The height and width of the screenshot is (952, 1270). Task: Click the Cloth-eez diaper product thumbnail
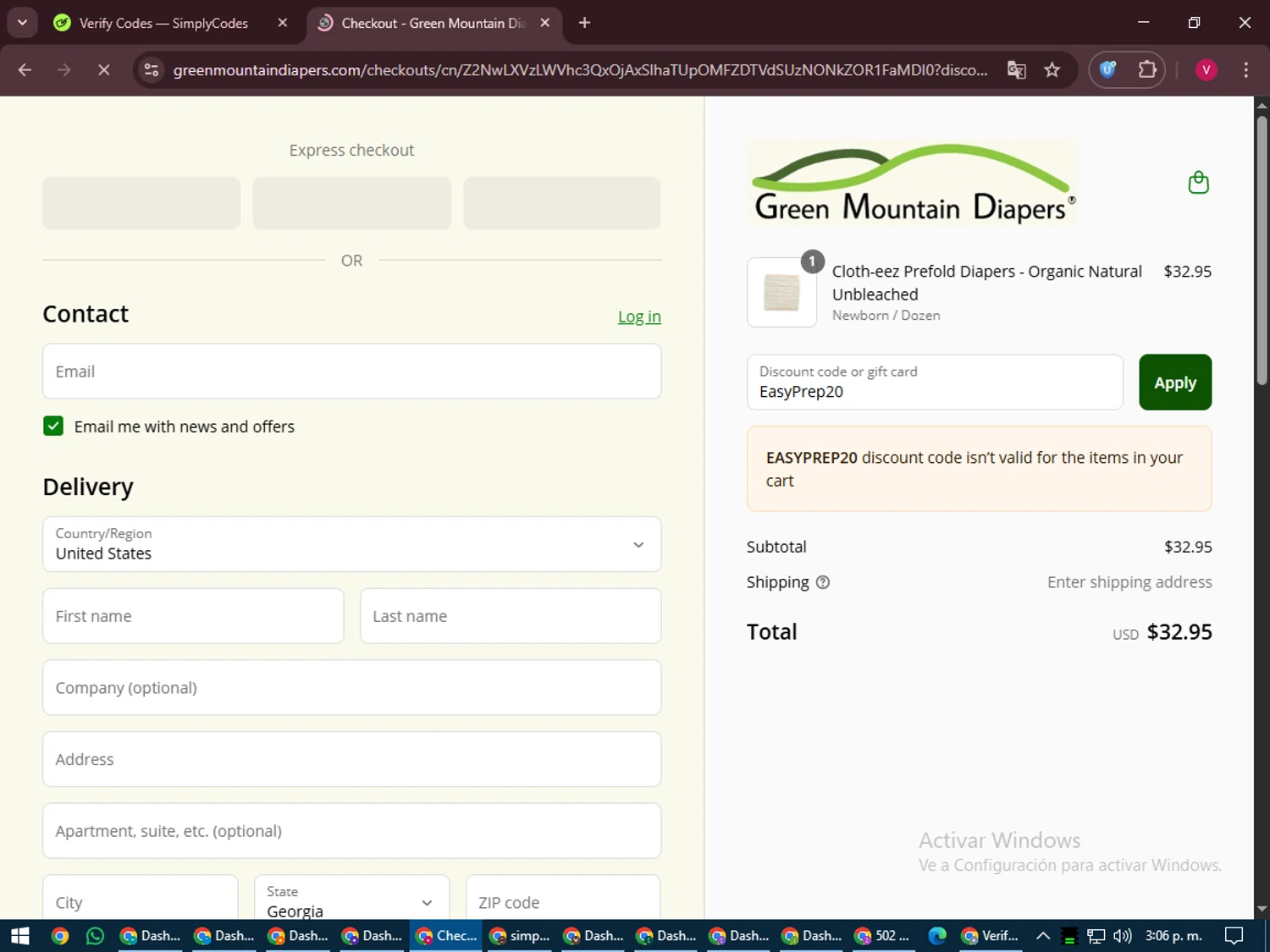point(781,293)
